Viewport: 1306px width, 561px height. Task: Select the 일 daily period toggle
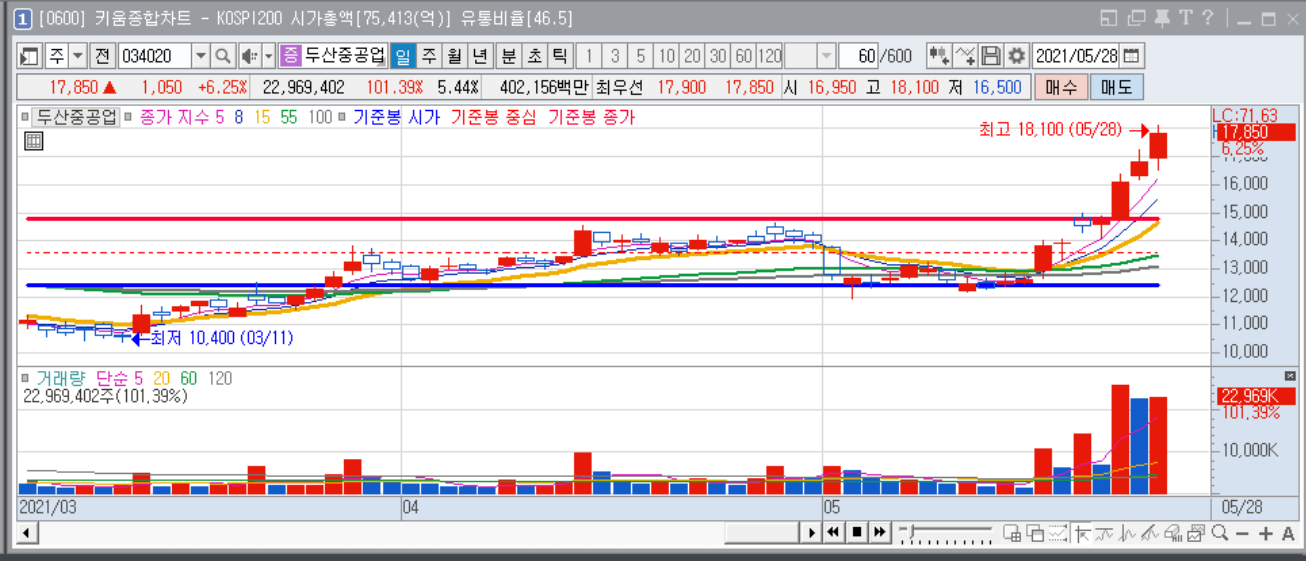pyautogui.click(x=402, y=56)
